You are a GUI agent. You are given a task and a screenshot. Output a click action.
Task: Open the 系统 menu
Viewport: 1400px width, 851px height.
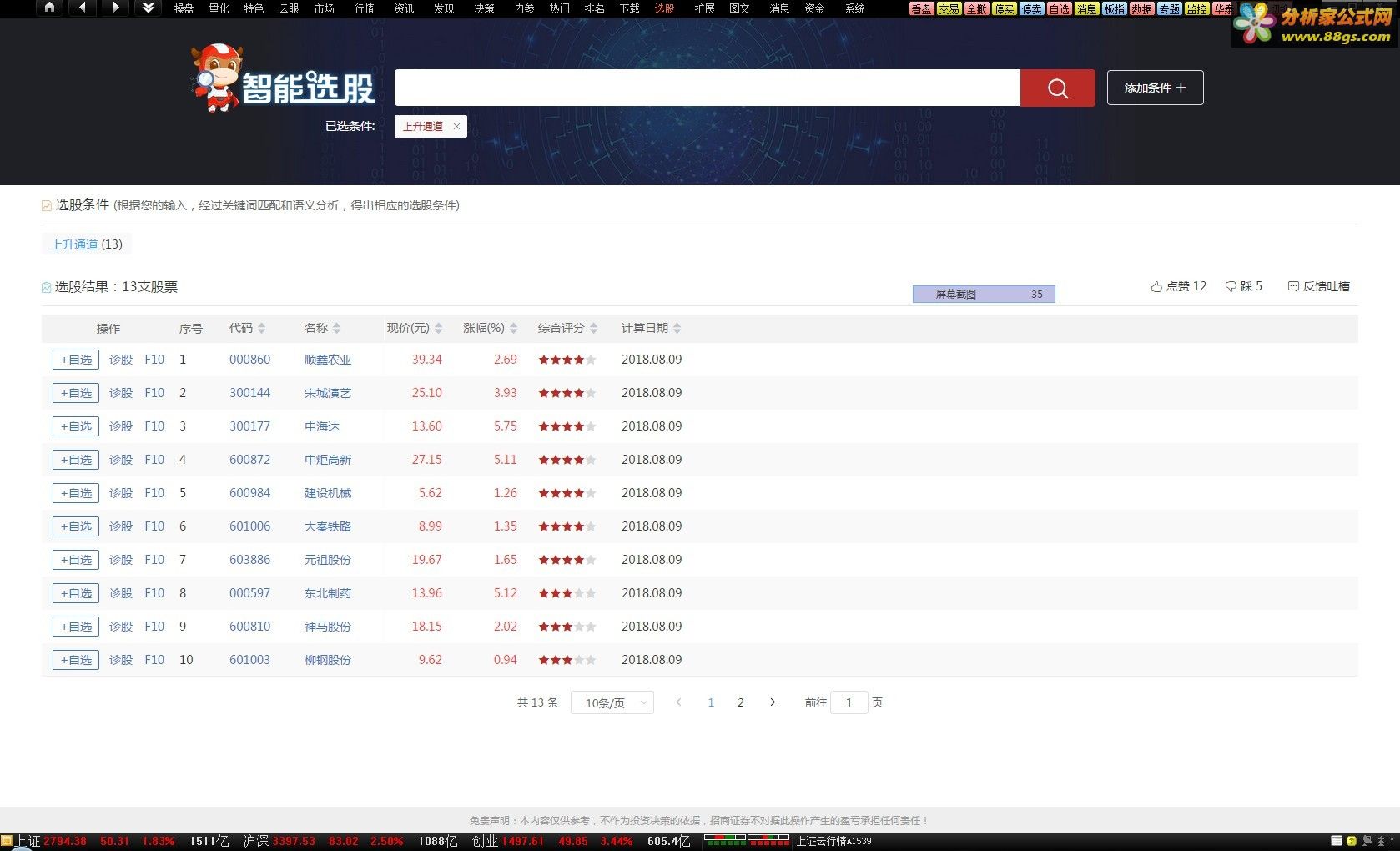[x=854, y=8]
